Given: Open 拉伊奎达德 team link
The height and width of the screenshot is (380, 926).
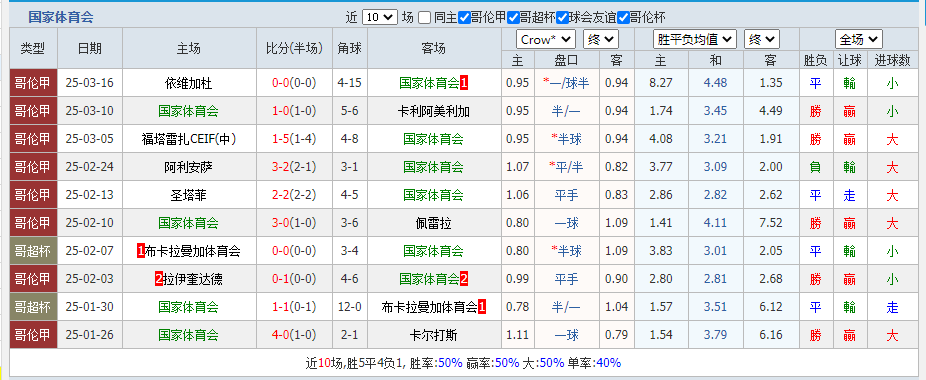Looking at the screenshot, I should pyautogui.click(x=193, y=279).
